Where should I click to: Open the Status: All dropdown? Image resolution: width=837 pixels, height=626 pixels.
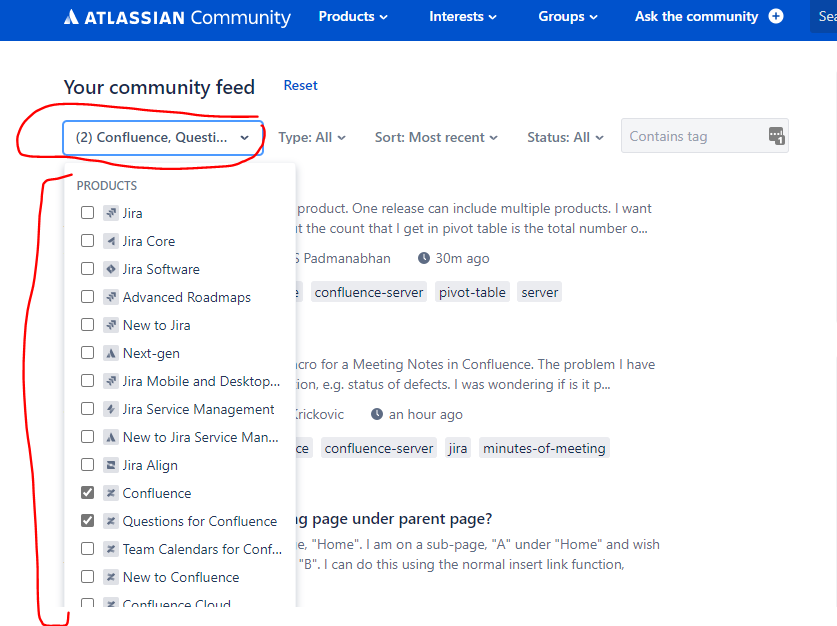tap(565, 138)
